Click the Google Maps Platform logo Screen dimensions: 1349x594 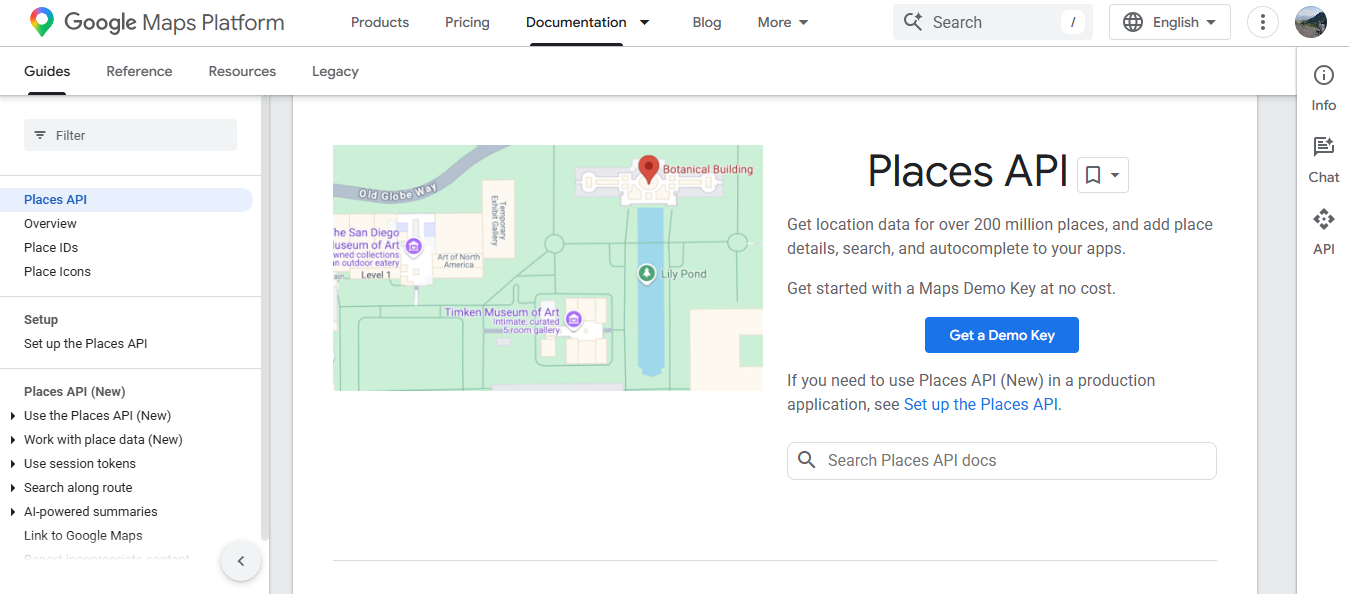[x=157, y=22]
